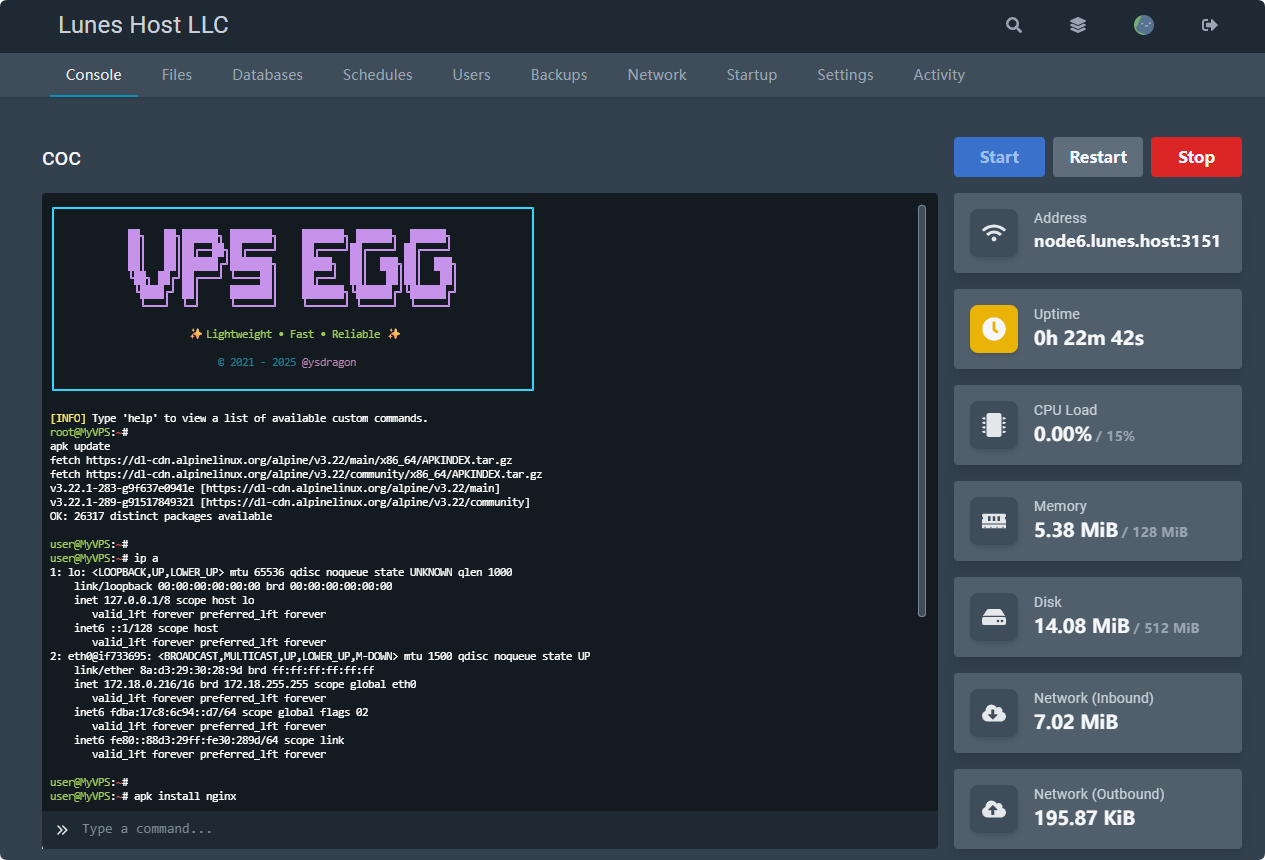Click the Network Inbound cloud download icon
This screenshot has width=1265, height=860.
994,713
